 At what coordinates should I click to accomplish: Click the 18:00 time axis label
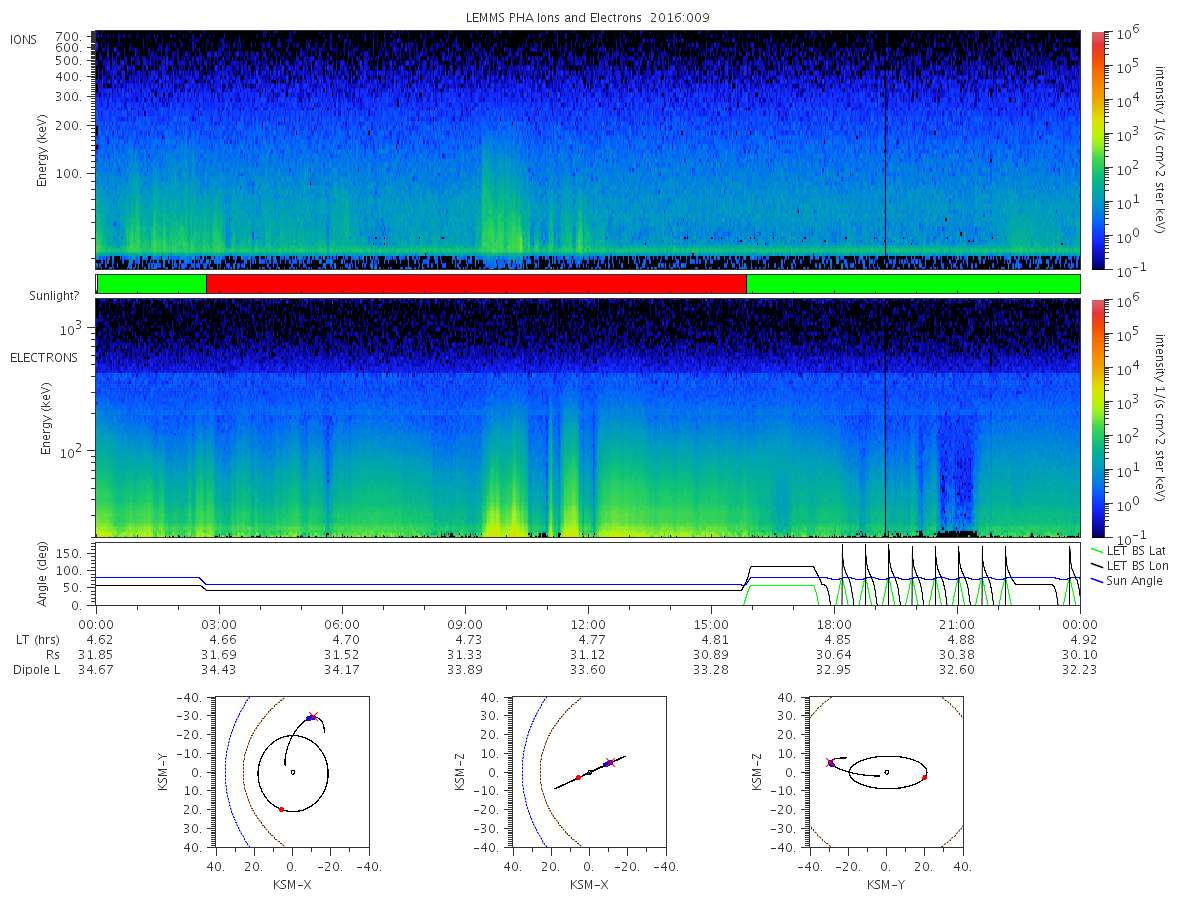(x=834, y=623)
